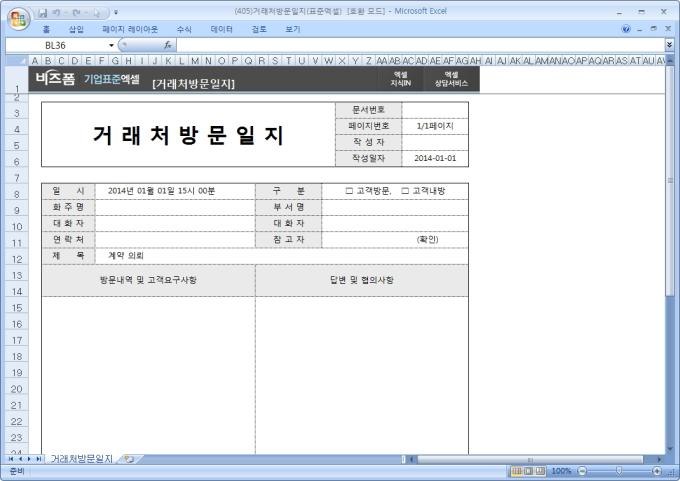Open Excel Help question mark icon
Image resolution: width=680 pixels, height=481 pixels.
click(626, 29)
